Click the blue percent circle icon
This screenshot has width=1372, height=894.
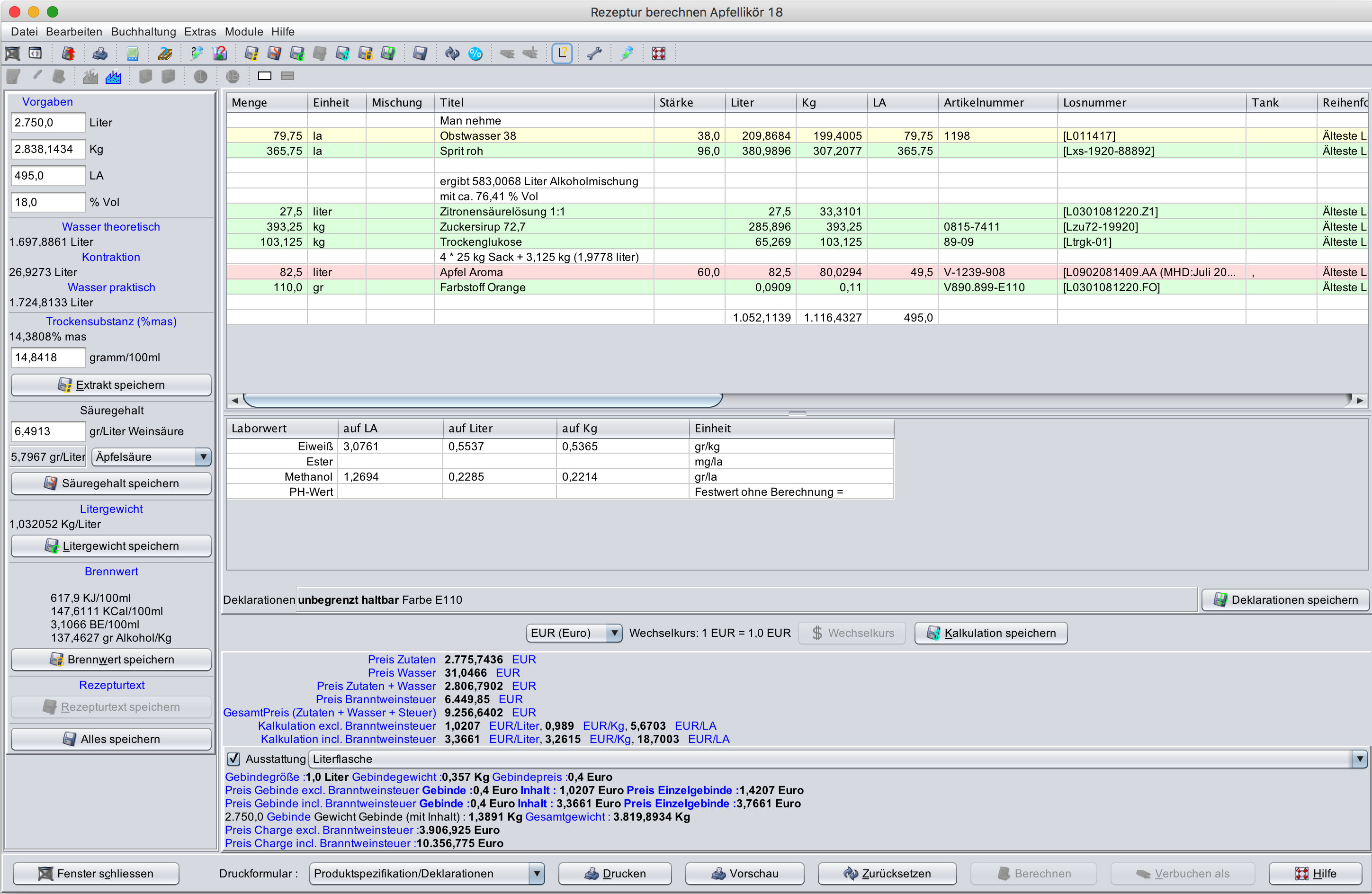(x=475, y=54)
